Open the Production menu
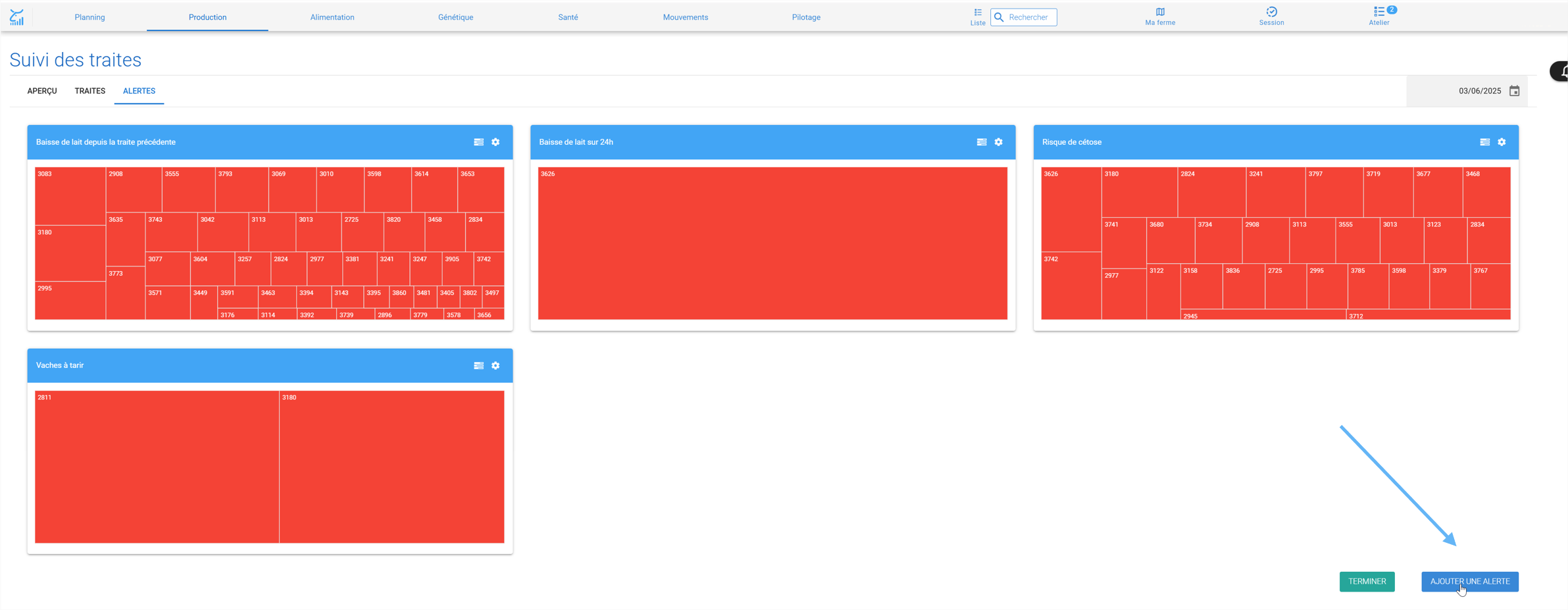The width and height of the screenshot is (1568, 610). tap(207, 17)
